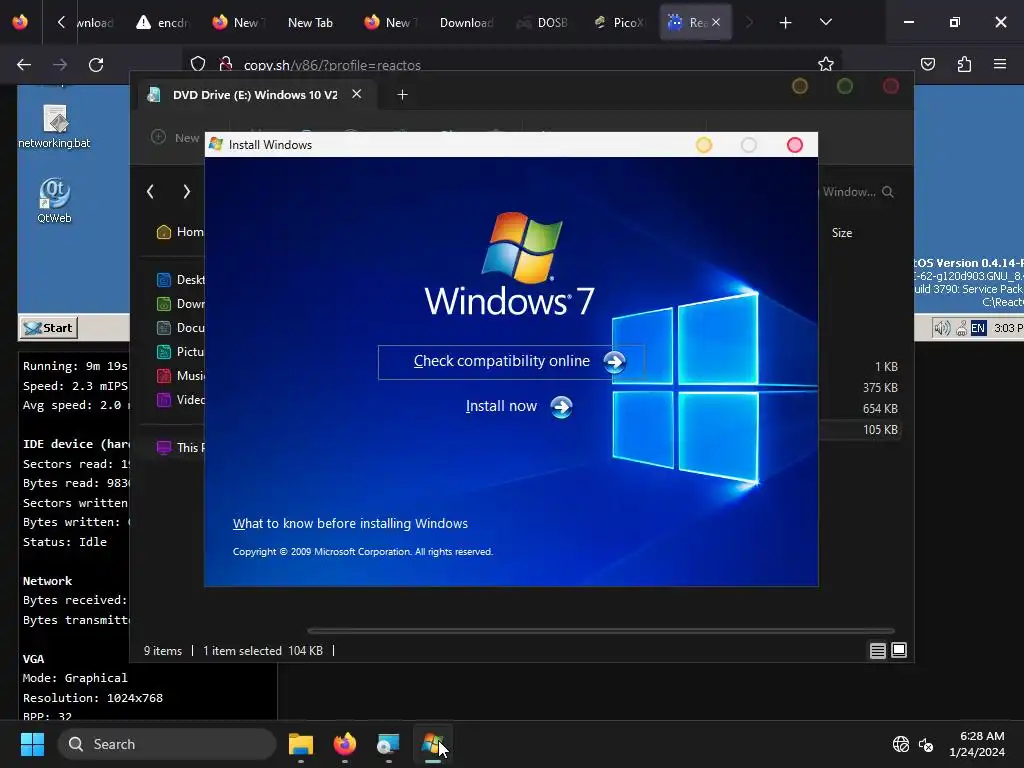Go back in Firefox navigation
1024x768 pixels.
(x=24, y=65)
